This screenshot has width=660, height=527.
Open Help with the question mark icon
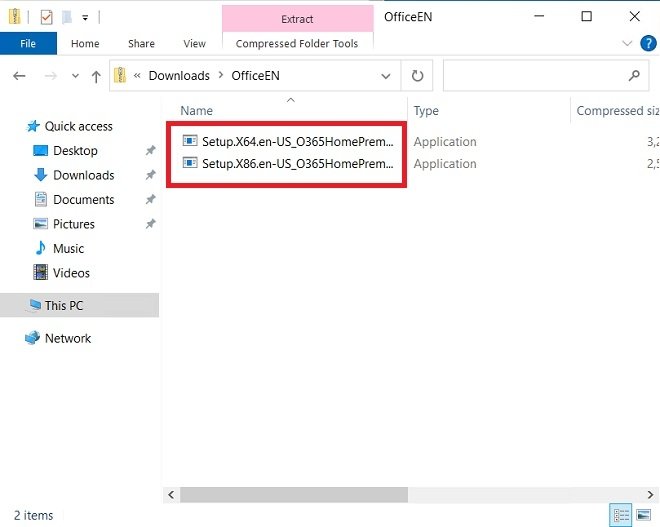[648, 43]
